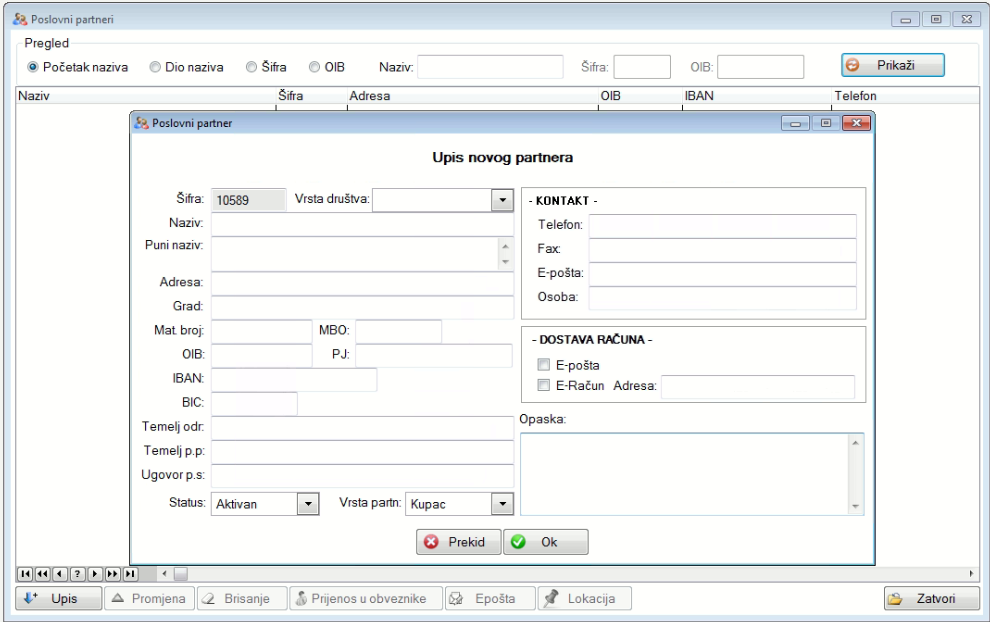Click the horizontal scrollbar thumb at bottom

181,574
